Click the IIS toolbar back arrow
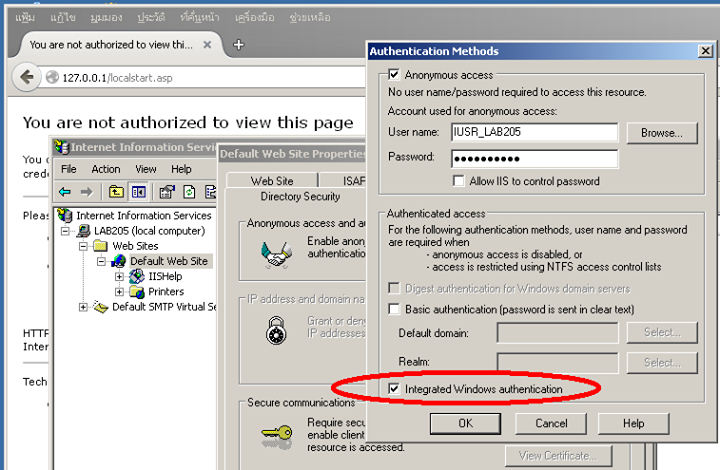 65,191
